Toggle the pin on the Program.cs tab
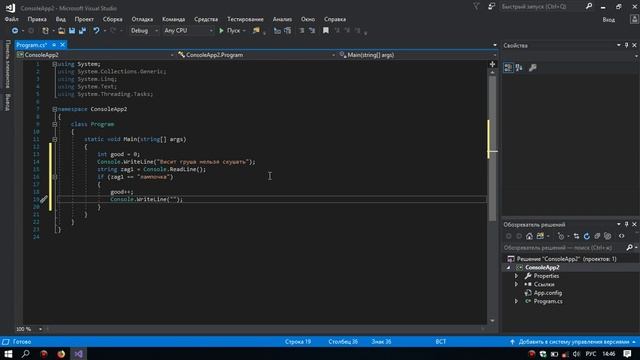The image size is (640, 360). 54,45
